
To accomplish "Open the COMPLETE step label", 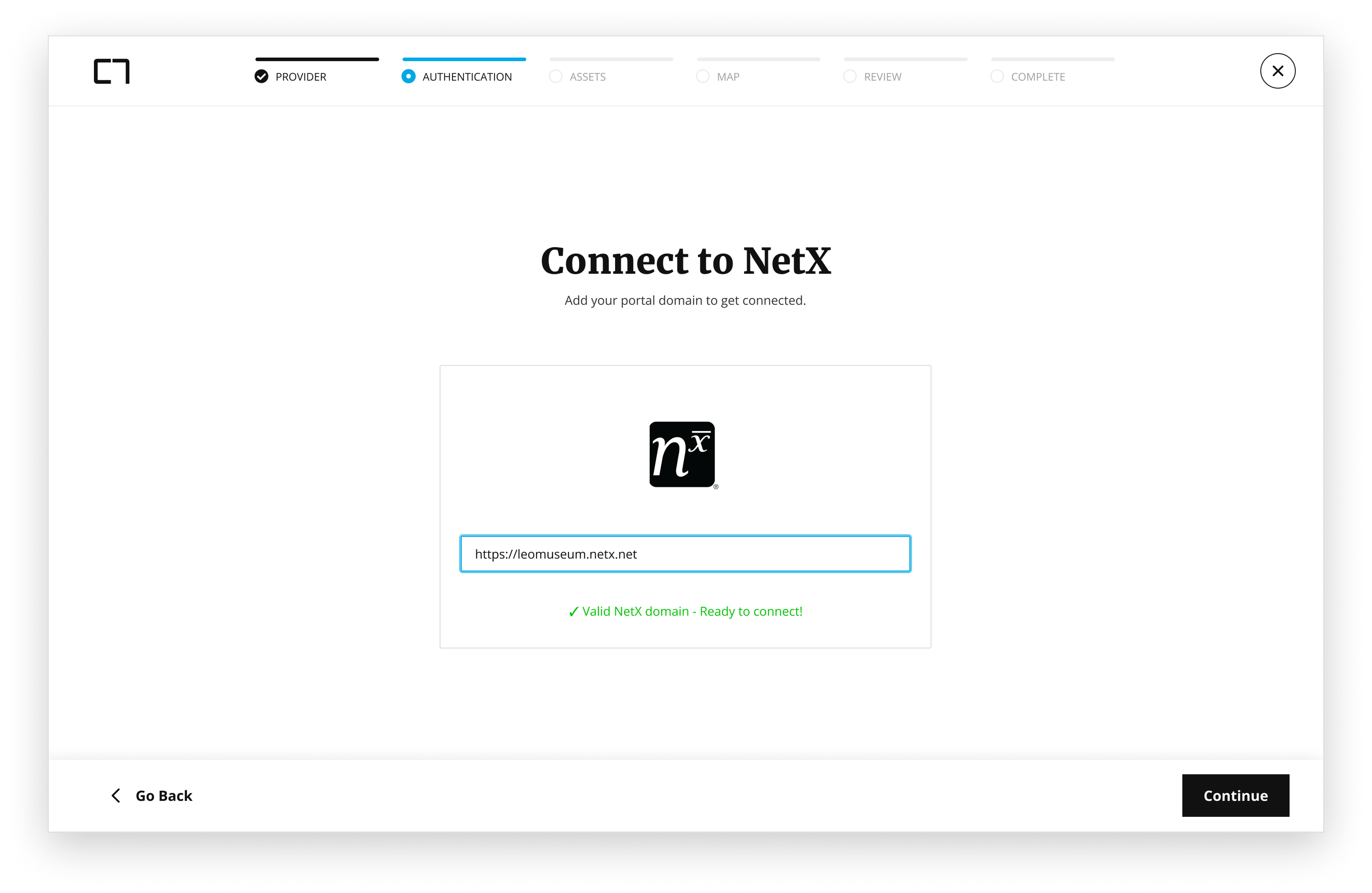I will point(1038,77).
